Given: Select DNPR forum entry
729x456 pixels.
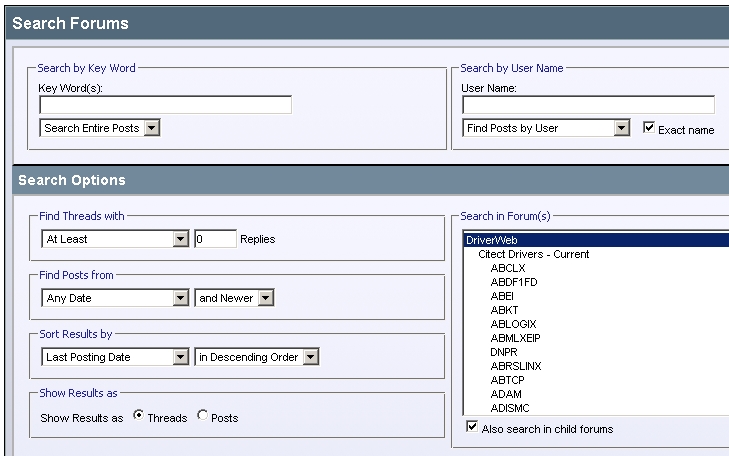Looking at the screenshot, I should click(x=504, y=352).
